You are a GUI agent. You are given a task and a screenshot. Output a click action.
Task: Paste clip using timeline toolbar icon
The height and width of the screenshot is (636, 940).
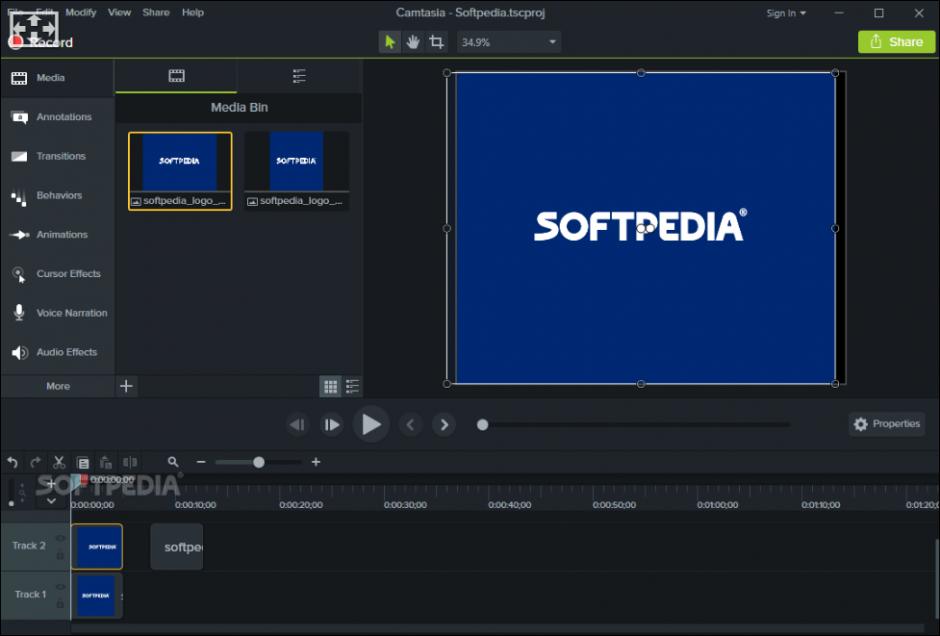pyautogui.click(x=106, y=462)
